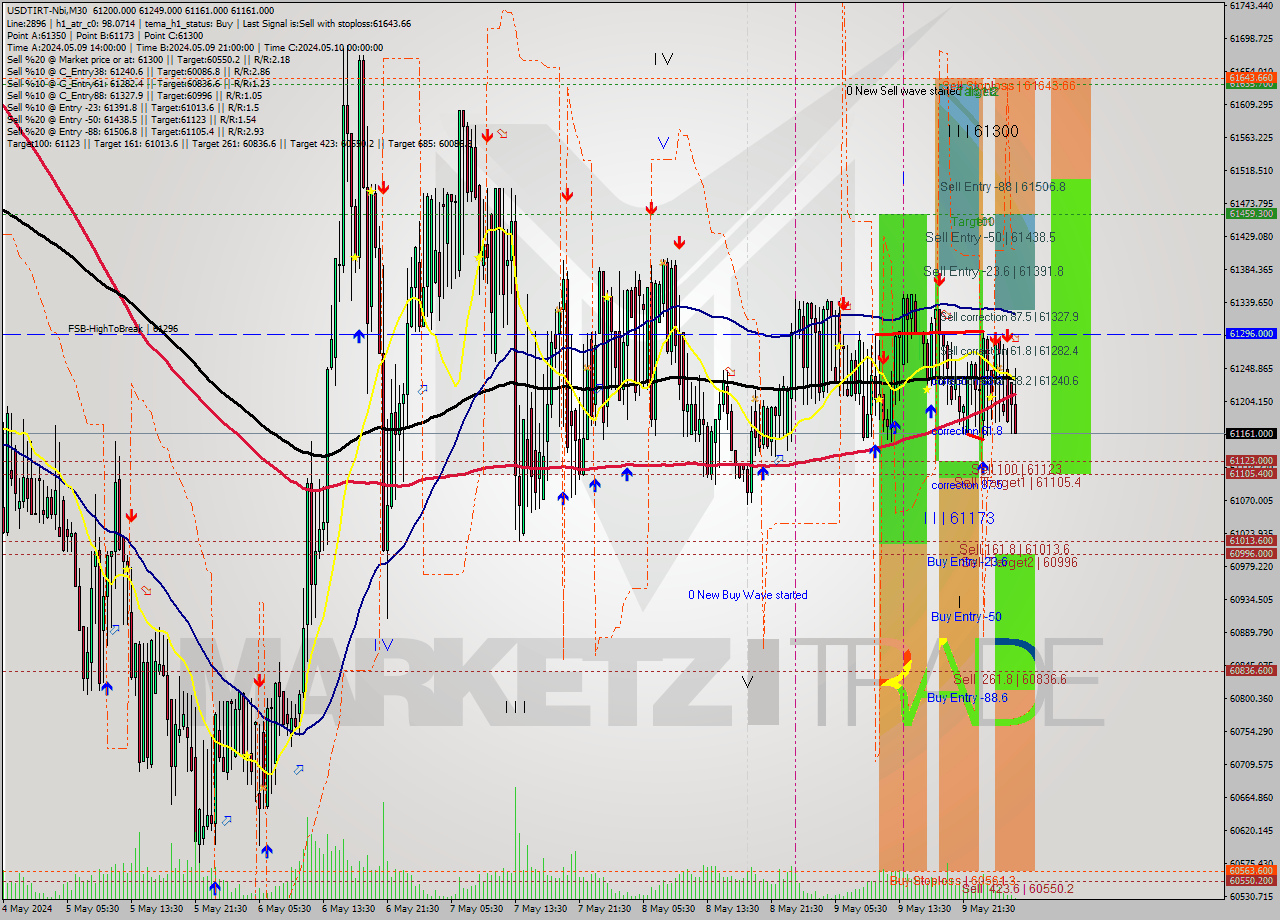1280x920 pixels.
Task: Click the 'Sell %10 @ C_Entry38' line
Action: [x=138, y=71]
